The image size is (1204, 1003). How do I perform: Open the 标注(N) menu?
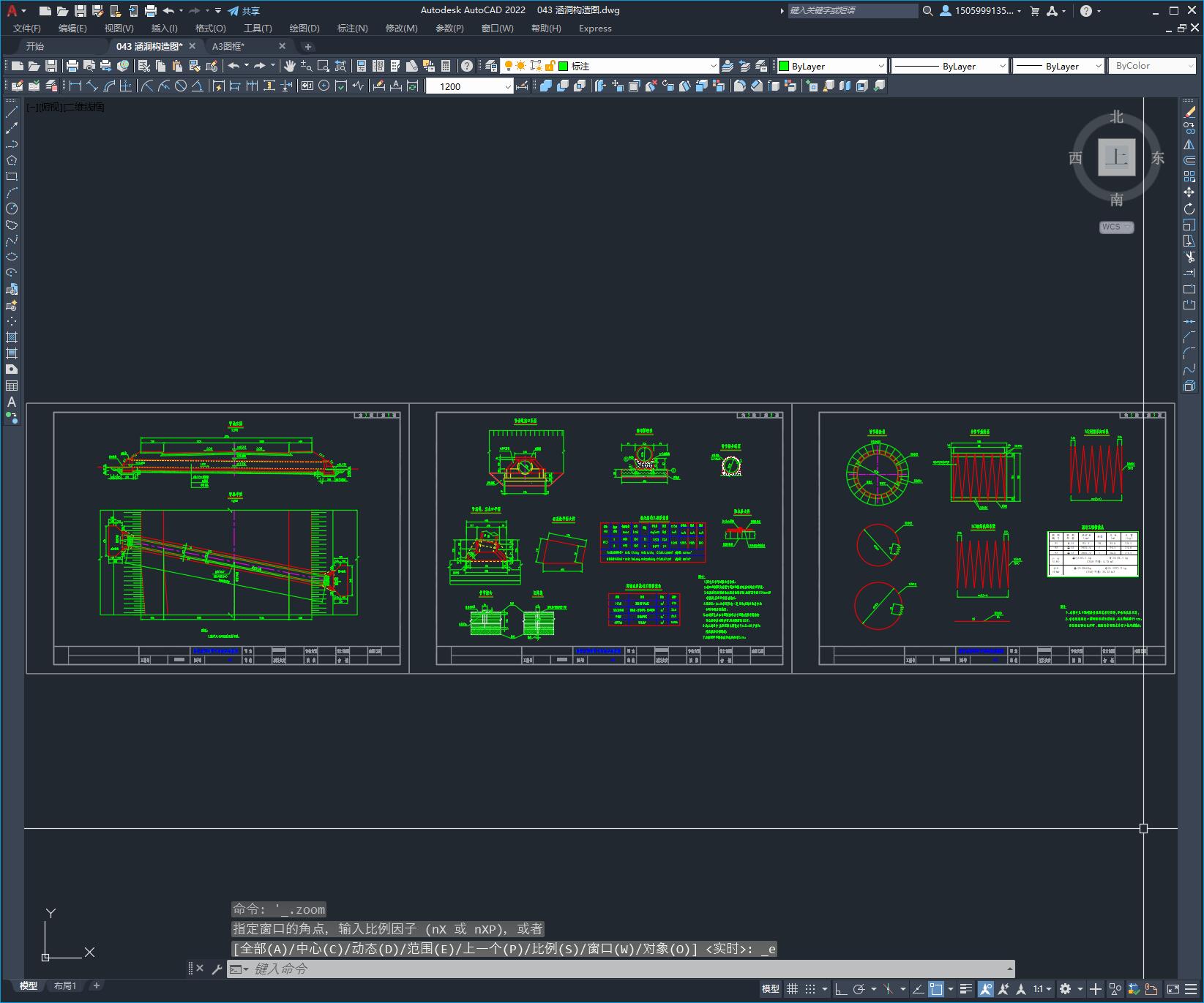(352, 29)
